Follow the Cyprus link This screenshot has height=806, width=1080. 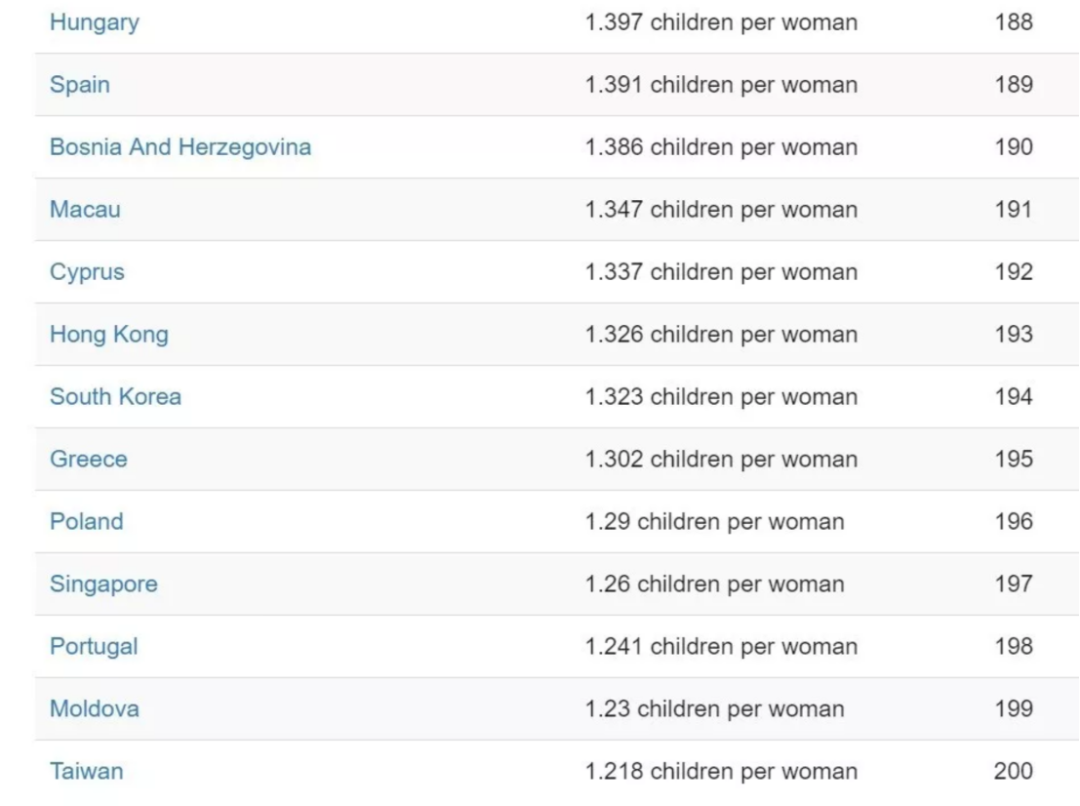click(87, 272)
